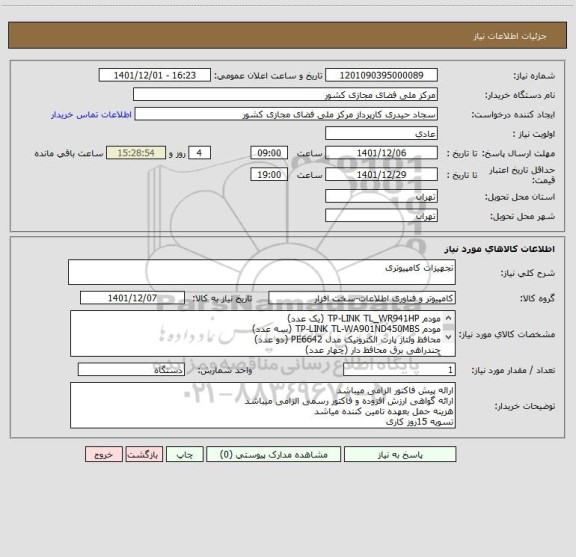Image resolution: width=576 pixels, height=557 pixels.
Task: Click header 'جزئیات اطلاعات نیاز'
Action: pos(510,36)
